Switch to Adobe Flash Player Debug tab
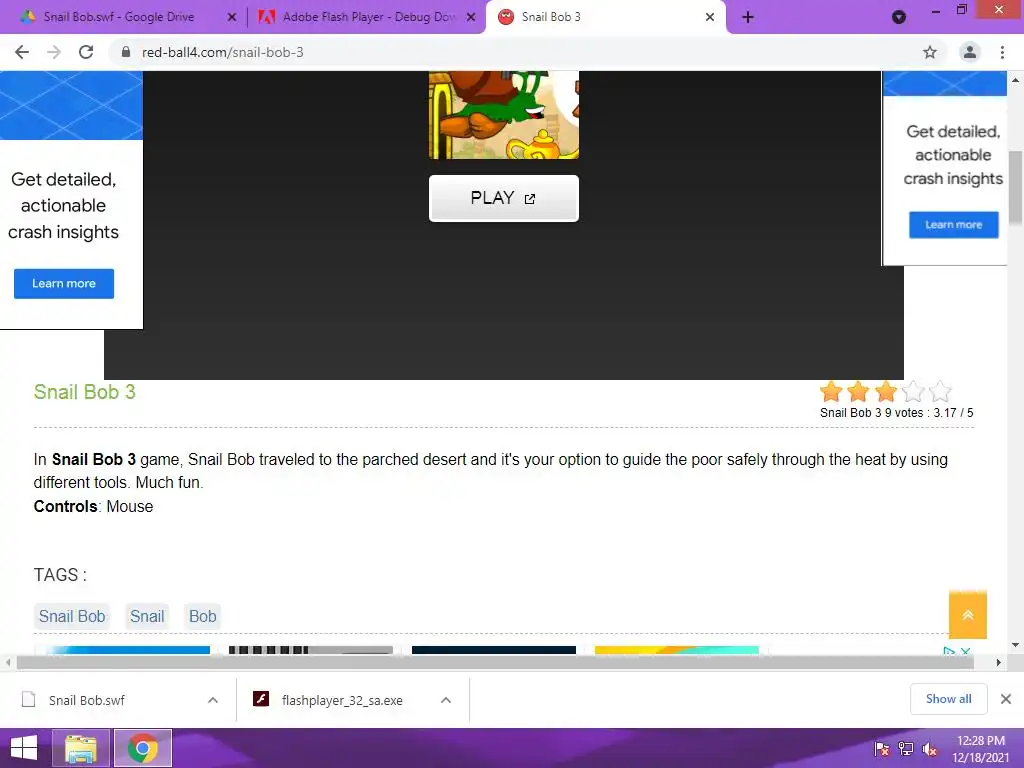 tap(368, 17)
